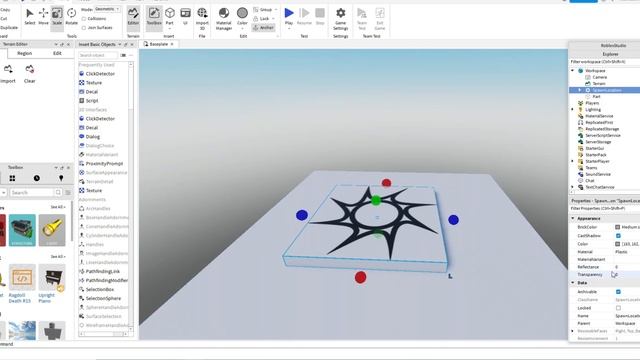Start a Team Test

(362, 19)
